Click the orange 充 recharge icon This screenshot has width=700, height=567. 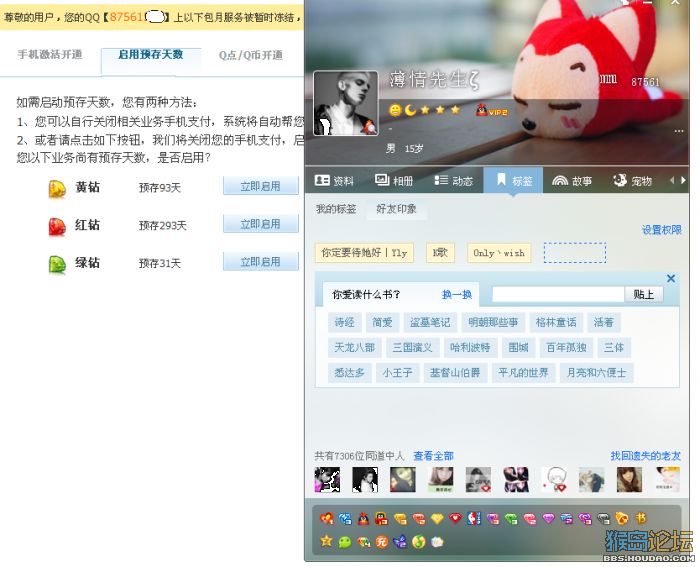[x=382, y=542]
